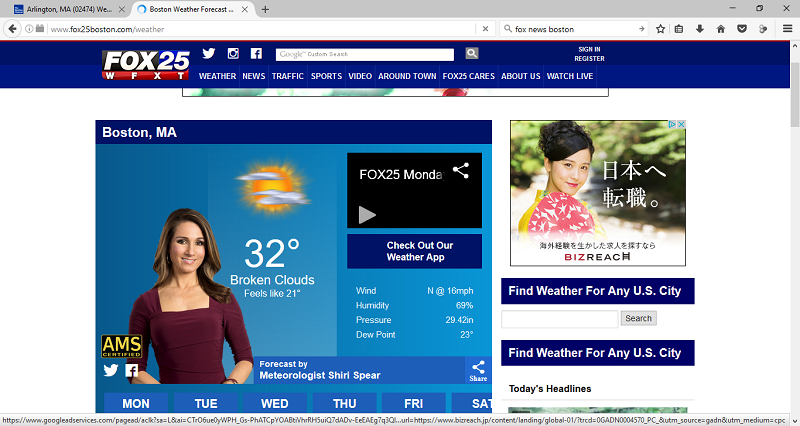This screenshot has width=800, height=426.
Task: Select the MON forecast tab
Action: pyautogui.click(x=136, y=403)
